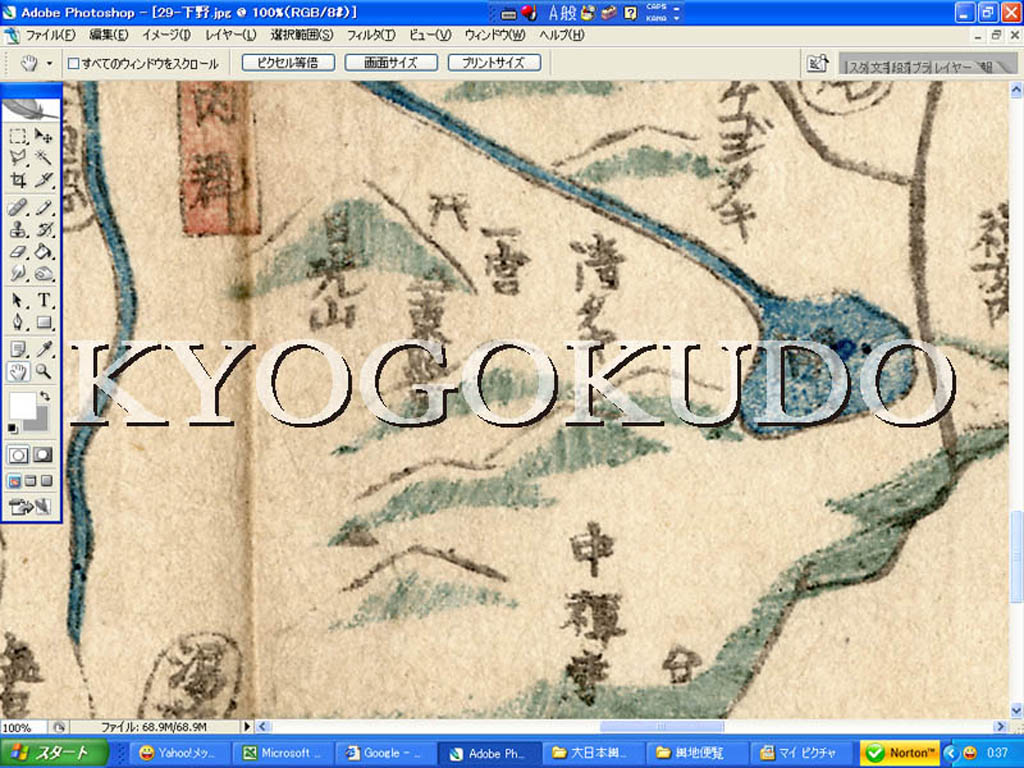This screenshot has height=768, width=1024.
Task: Select the Magic Wand tool
Action: click(x=43, y=157)
